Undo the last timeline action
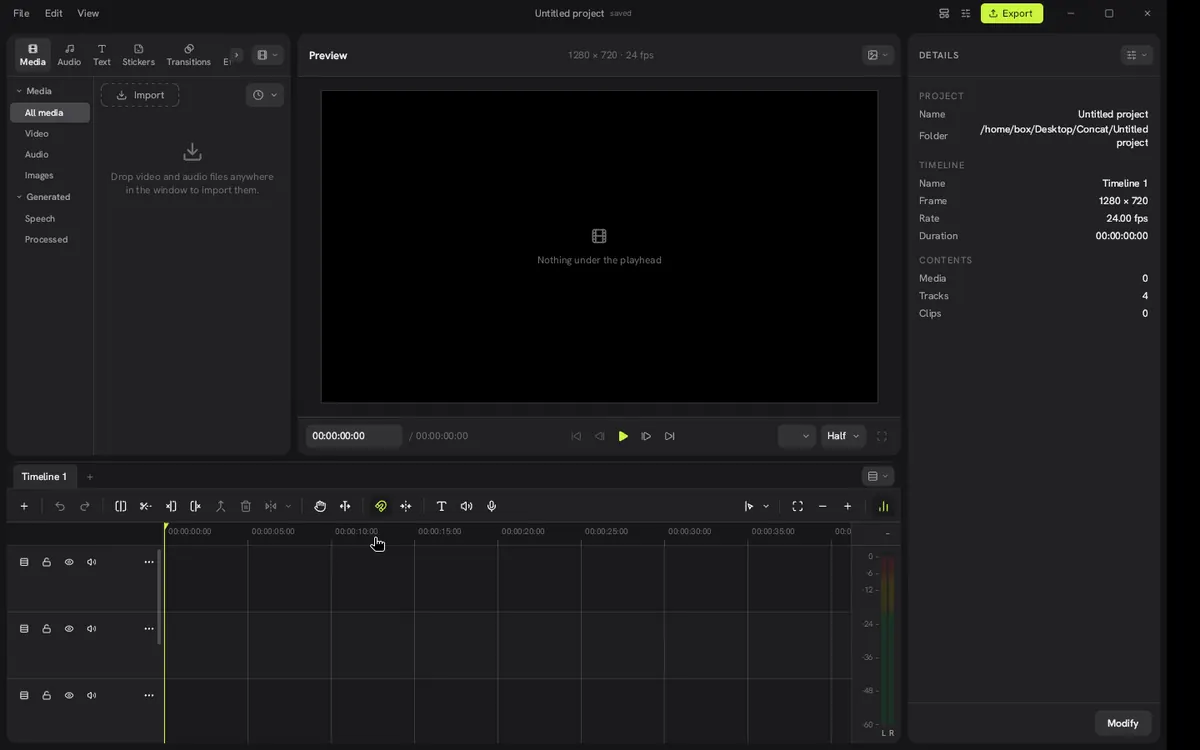 coord(60,506)
